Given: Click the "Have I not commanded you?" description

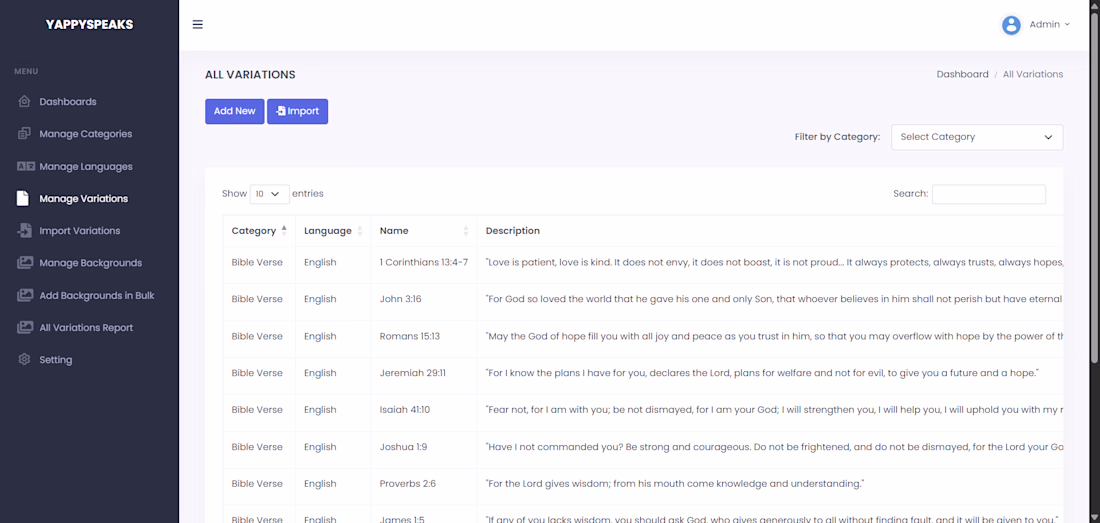Looking at the screenshot, I should pos(774,447).
